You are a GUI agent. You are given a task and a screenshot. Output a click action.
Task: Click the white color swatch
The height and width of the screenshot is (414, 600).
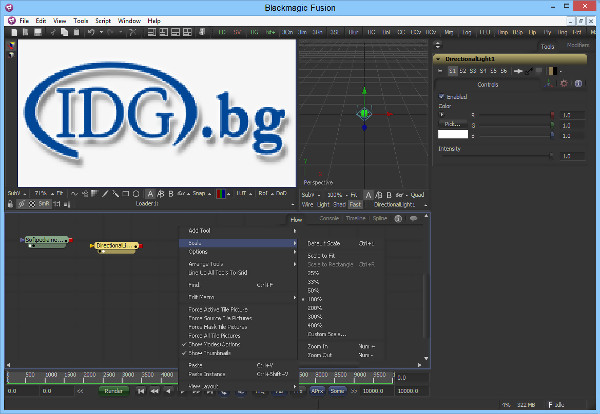[453, 134]
